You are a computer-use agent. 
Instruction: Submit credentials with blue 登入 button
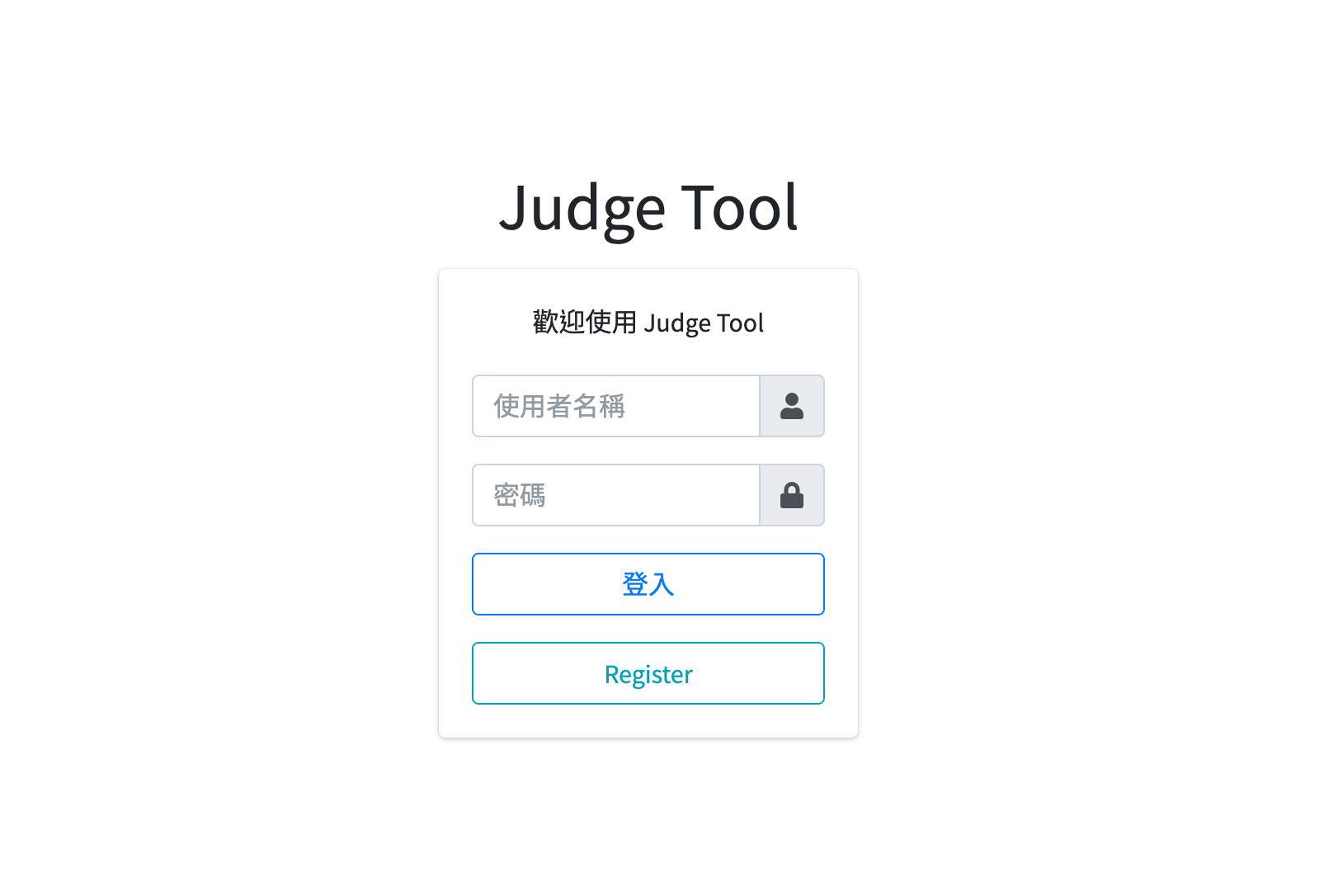(648, 584)
